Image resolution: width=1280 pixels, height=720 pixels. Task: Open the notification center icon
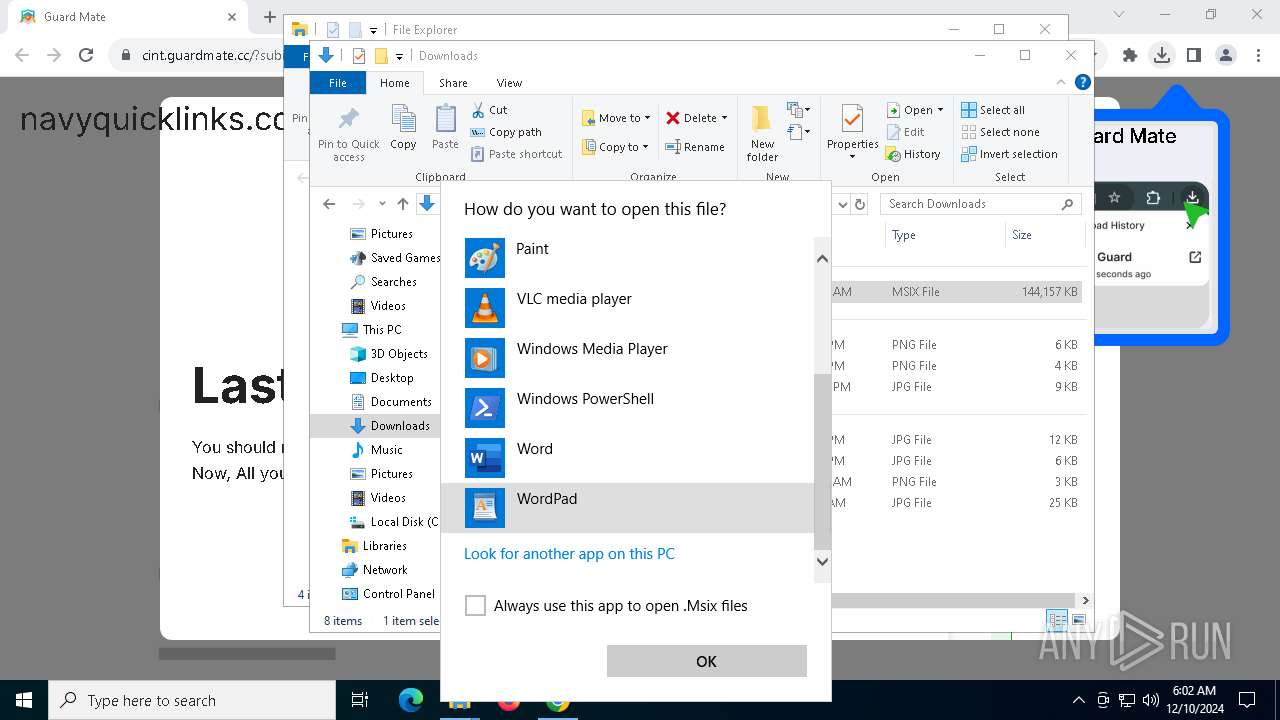[x=1247, y=700]
